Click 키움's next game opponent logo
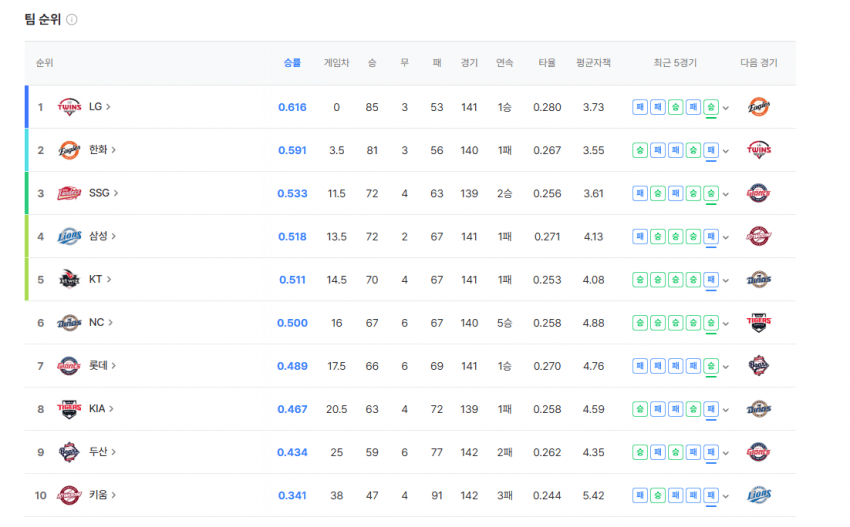850x527 pixels. click(759, 494)
